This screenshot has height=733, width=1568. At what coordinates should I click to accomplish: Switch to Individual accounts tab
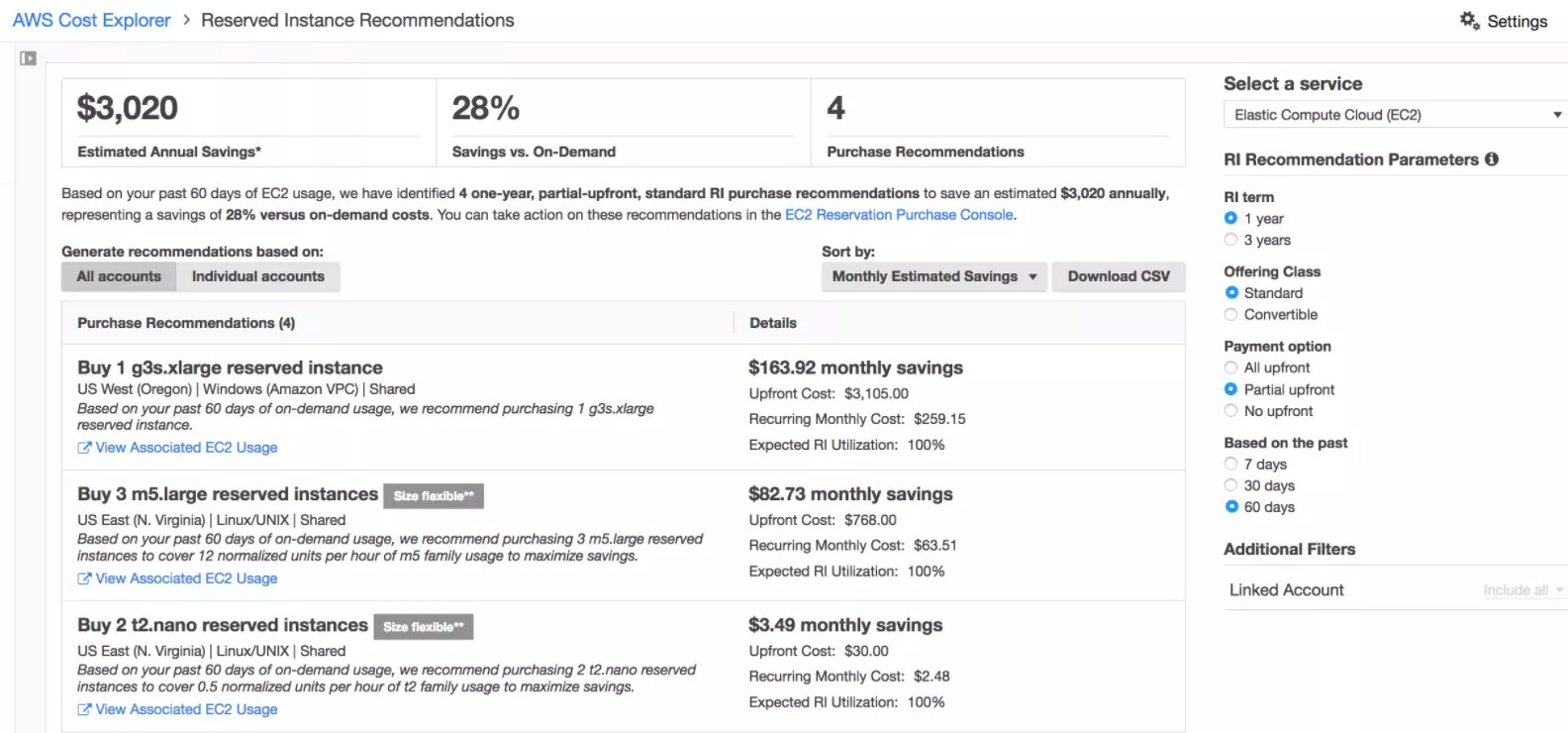point(258,276)
